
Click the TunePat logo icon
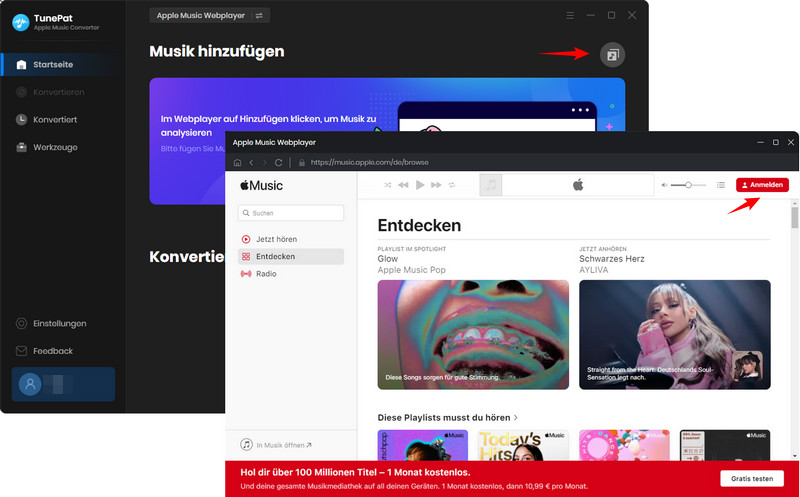[21, 22]
